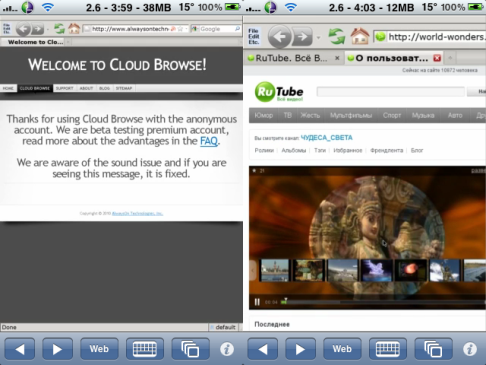This screenshot has height=365, width=486.
Task: Click the alwaysontechnologies URL address field
Action: [x=130, y=29]
